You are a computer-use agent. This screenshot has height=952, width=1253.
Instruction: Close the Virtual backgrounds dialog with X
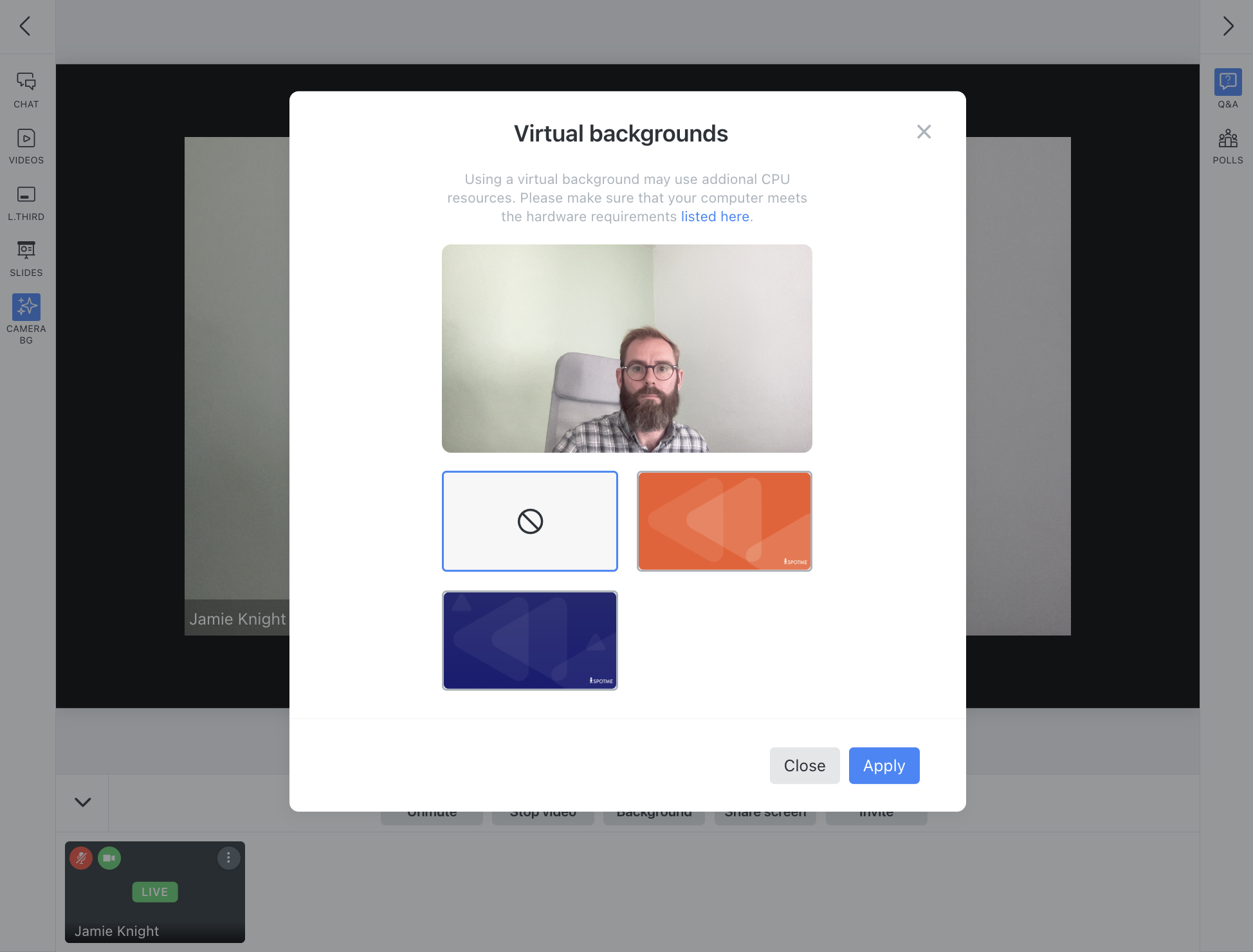[924, 132]
